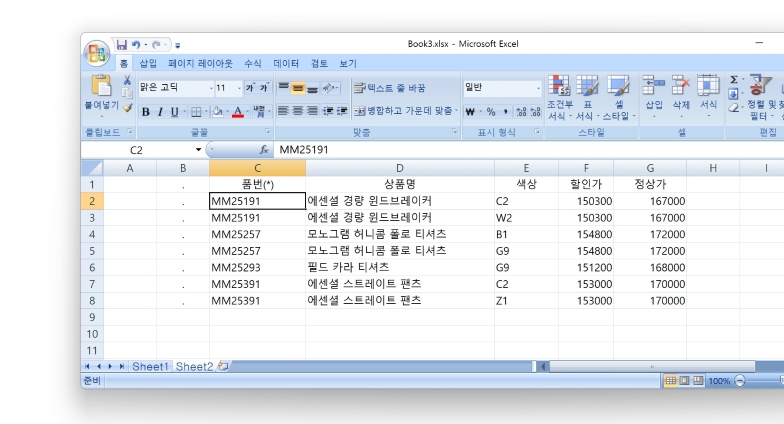
Task: Click the 삭제 delete cells icon
Action: click(x=681, y=86)
